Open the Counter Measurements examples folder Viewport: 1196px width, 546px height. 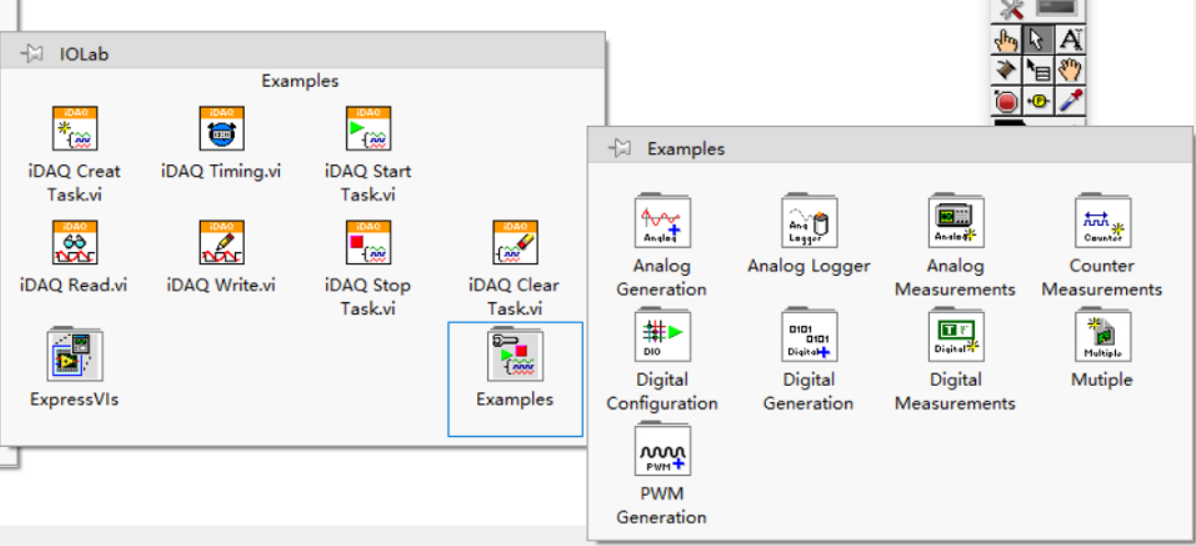pos(1102,221)
